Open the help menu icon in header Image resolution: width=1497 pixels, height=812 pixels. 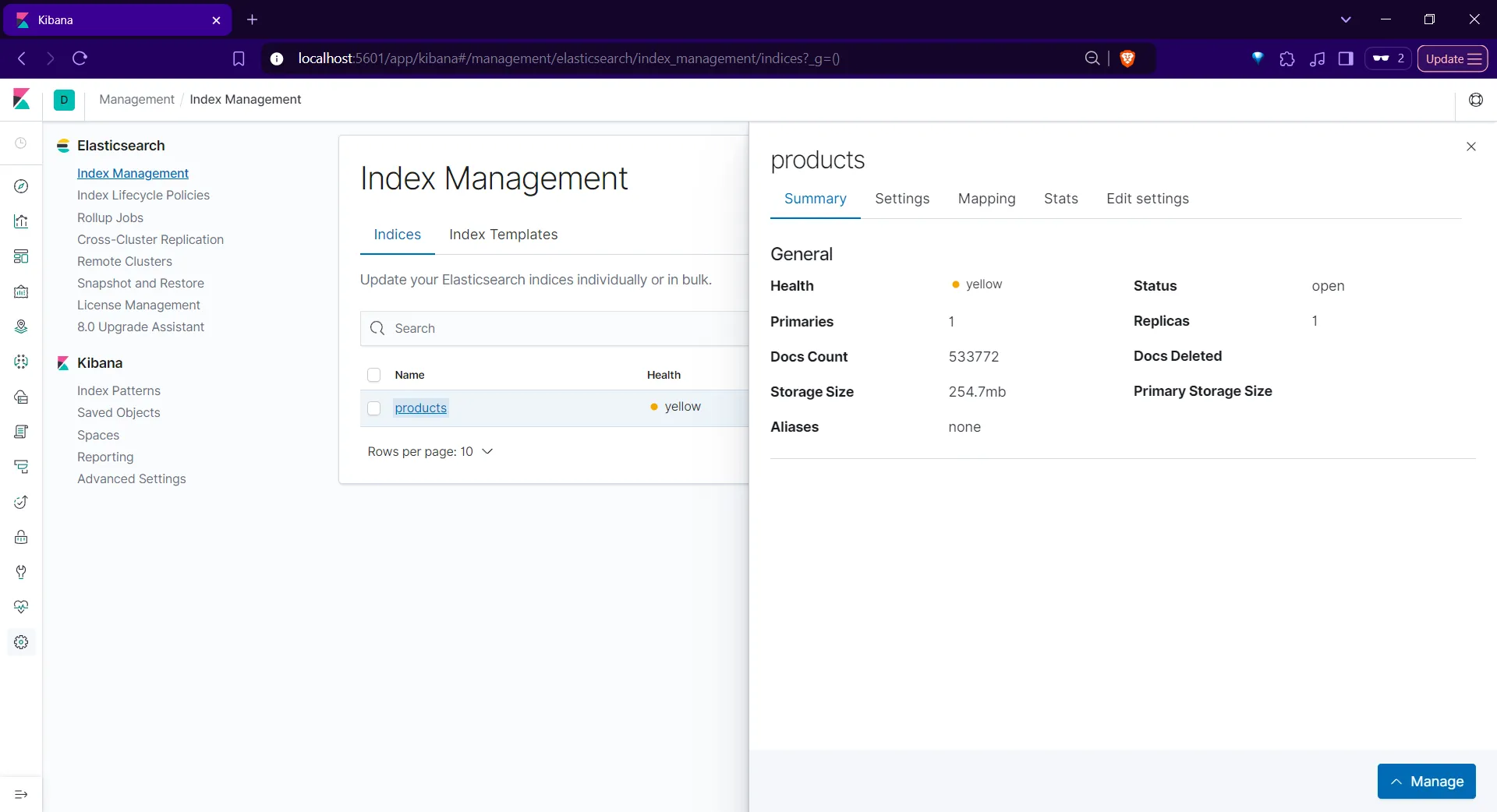1475,100
